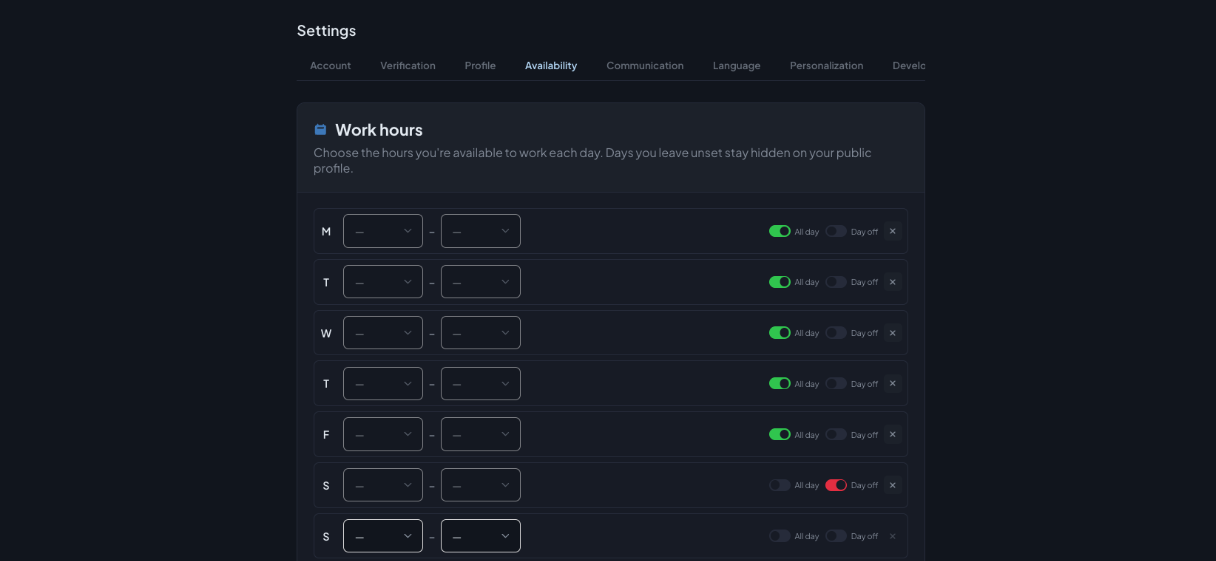Turn off the red Saturday Day off toggle

click(836, 485)
